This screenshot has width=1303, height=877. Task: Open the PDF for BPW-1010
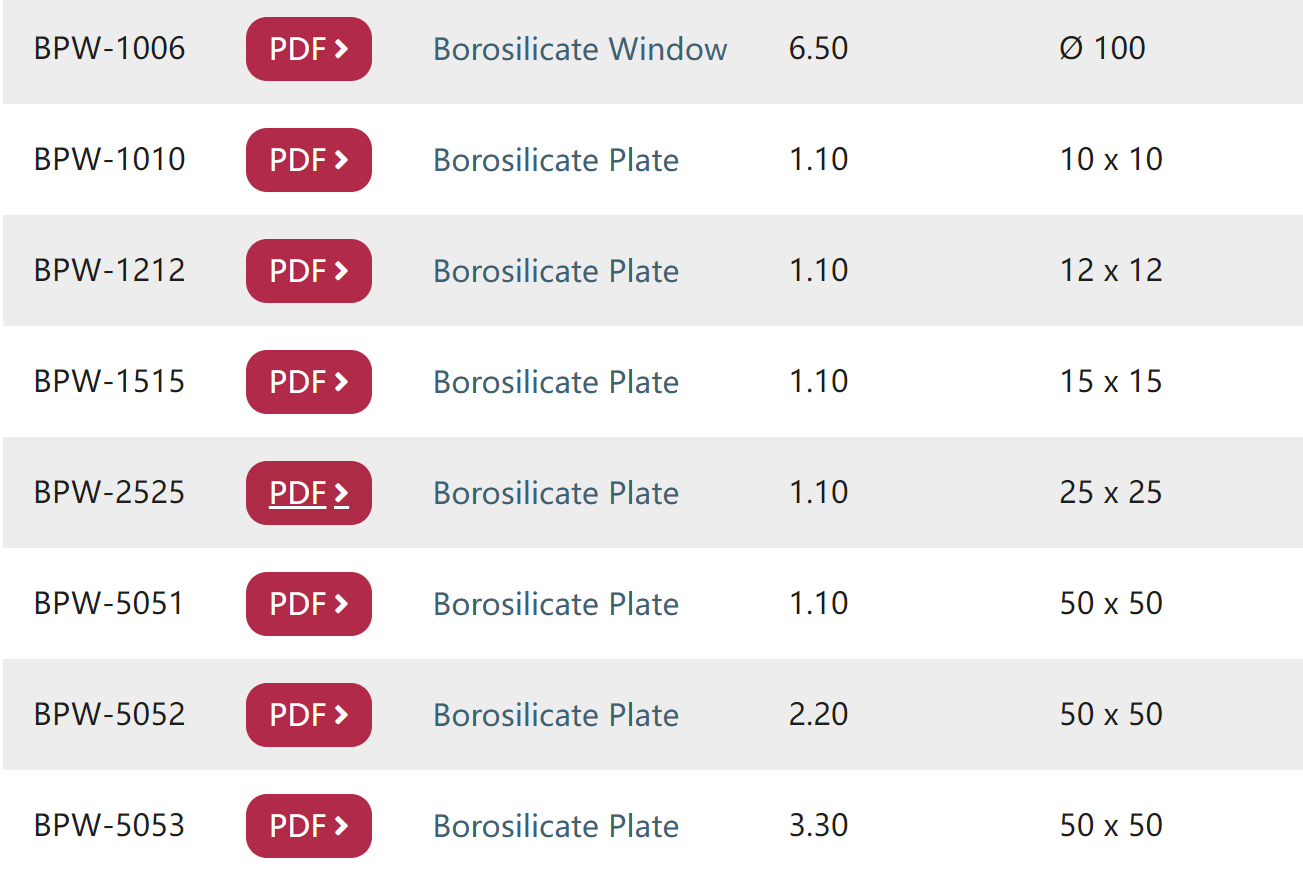pyautogui.click(x=309, y=160)
